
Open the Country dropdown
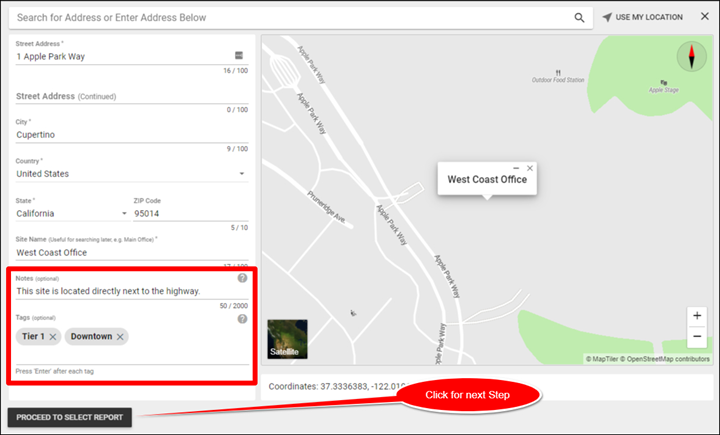pyautogui.click(x=241, y=174)
